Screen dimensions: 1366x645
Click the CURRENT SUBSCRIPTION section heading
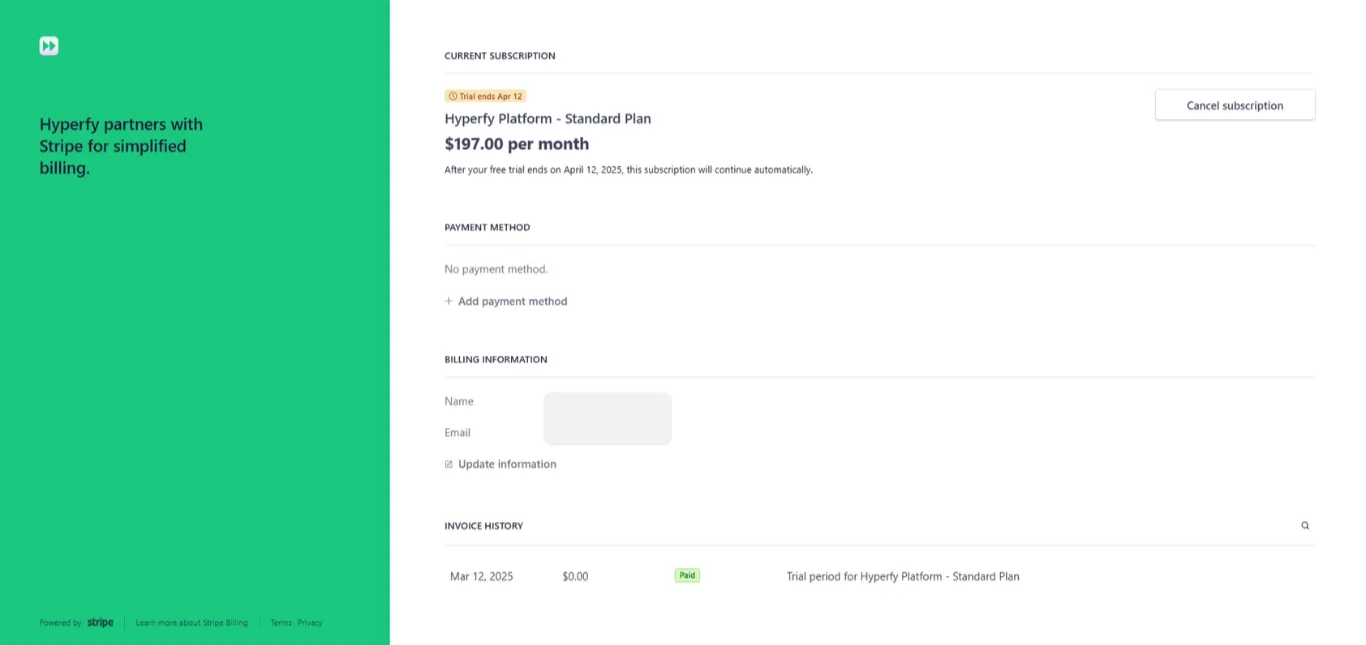point(500,56)
